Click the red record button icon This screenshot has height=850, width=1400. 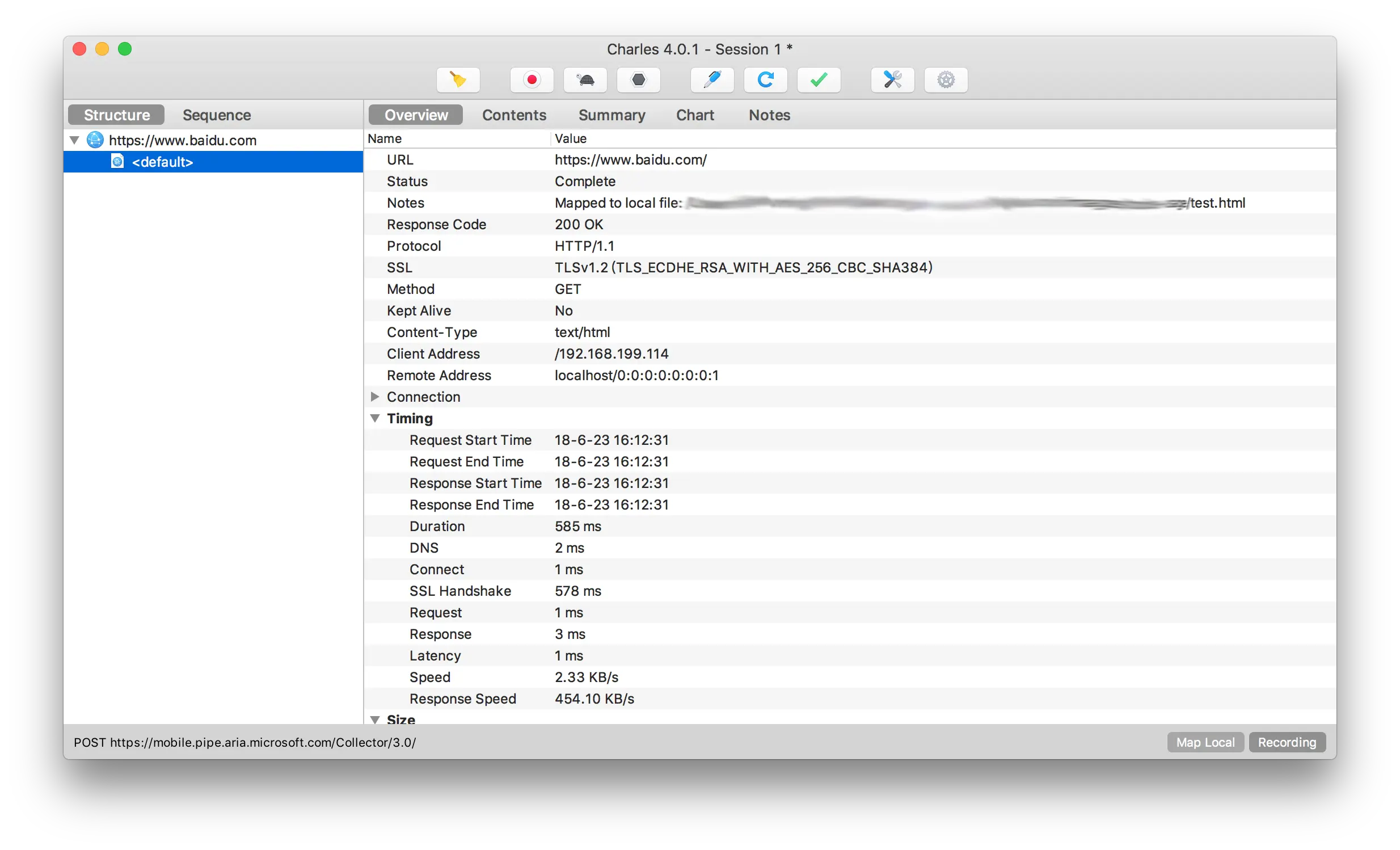pos(532,80)
